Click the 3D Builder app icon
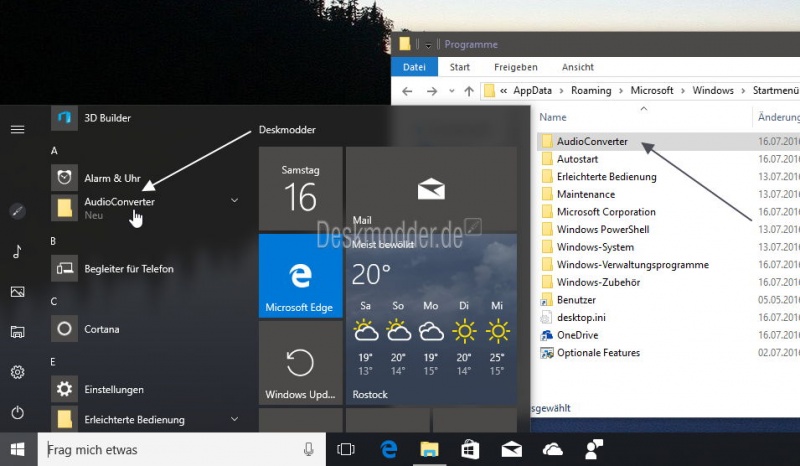This screenshot has width=800, height=466. point(64,118)
